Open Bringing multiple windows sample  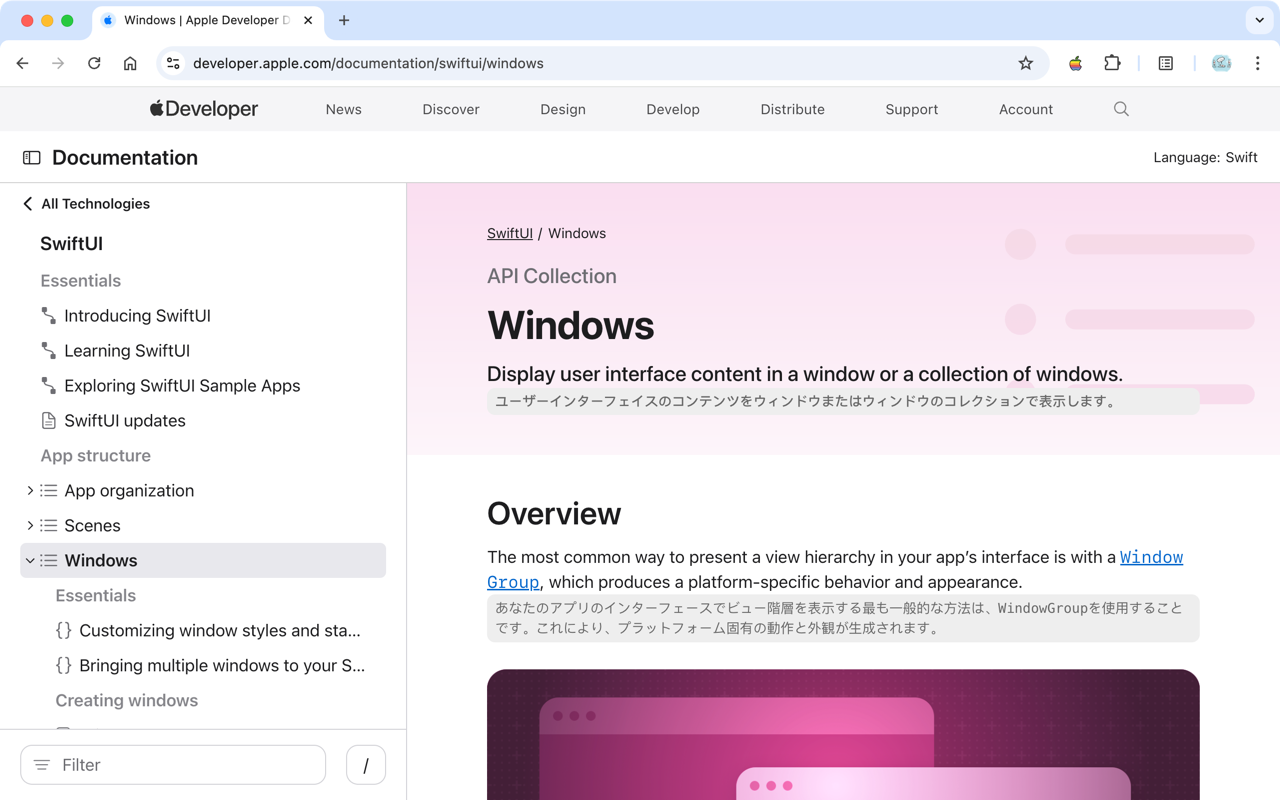click(x=222, y=666)
